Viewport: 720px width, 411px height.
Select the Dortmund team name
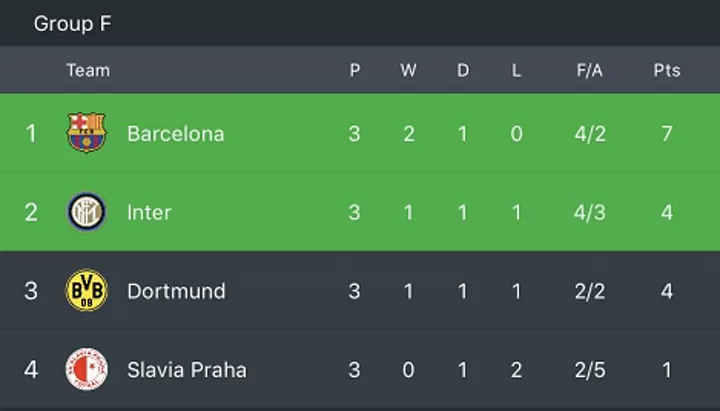click(x=176, y=291)
